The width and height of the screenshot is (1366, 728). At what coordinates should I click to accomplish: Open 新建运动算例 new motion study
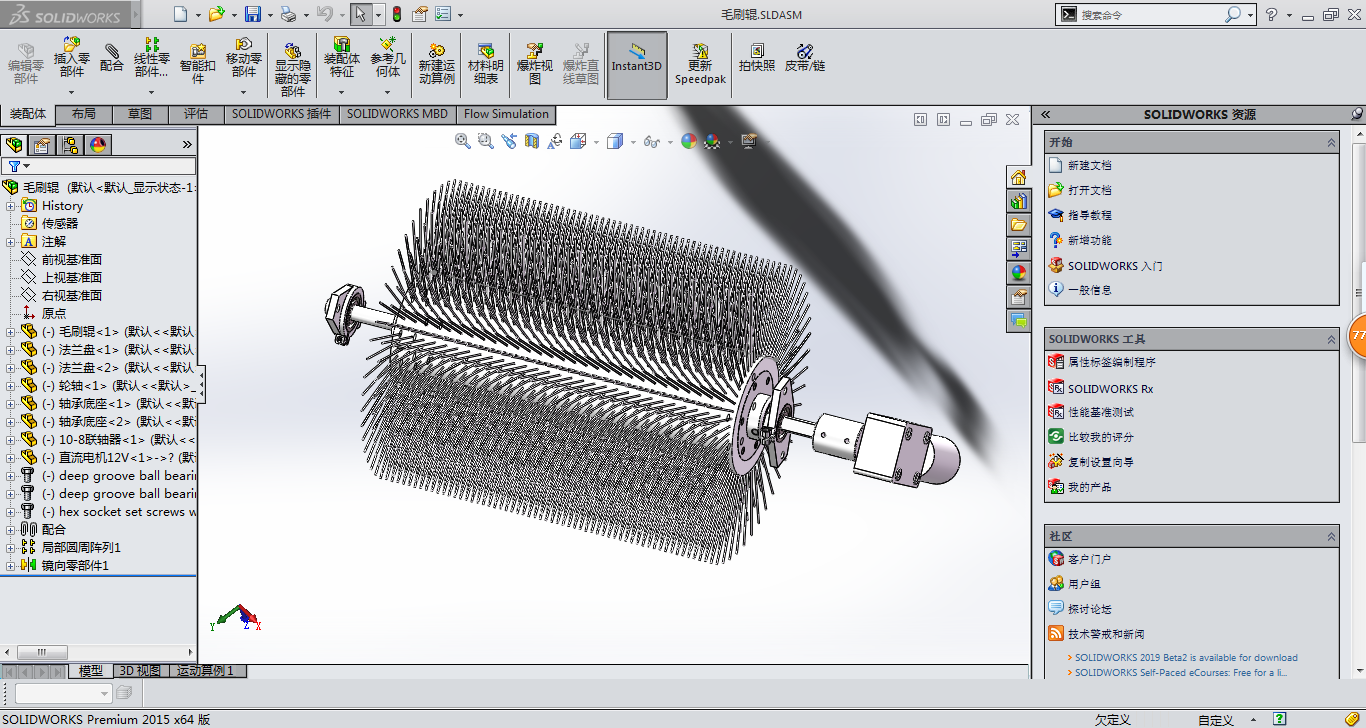click(x=437, y=63)
